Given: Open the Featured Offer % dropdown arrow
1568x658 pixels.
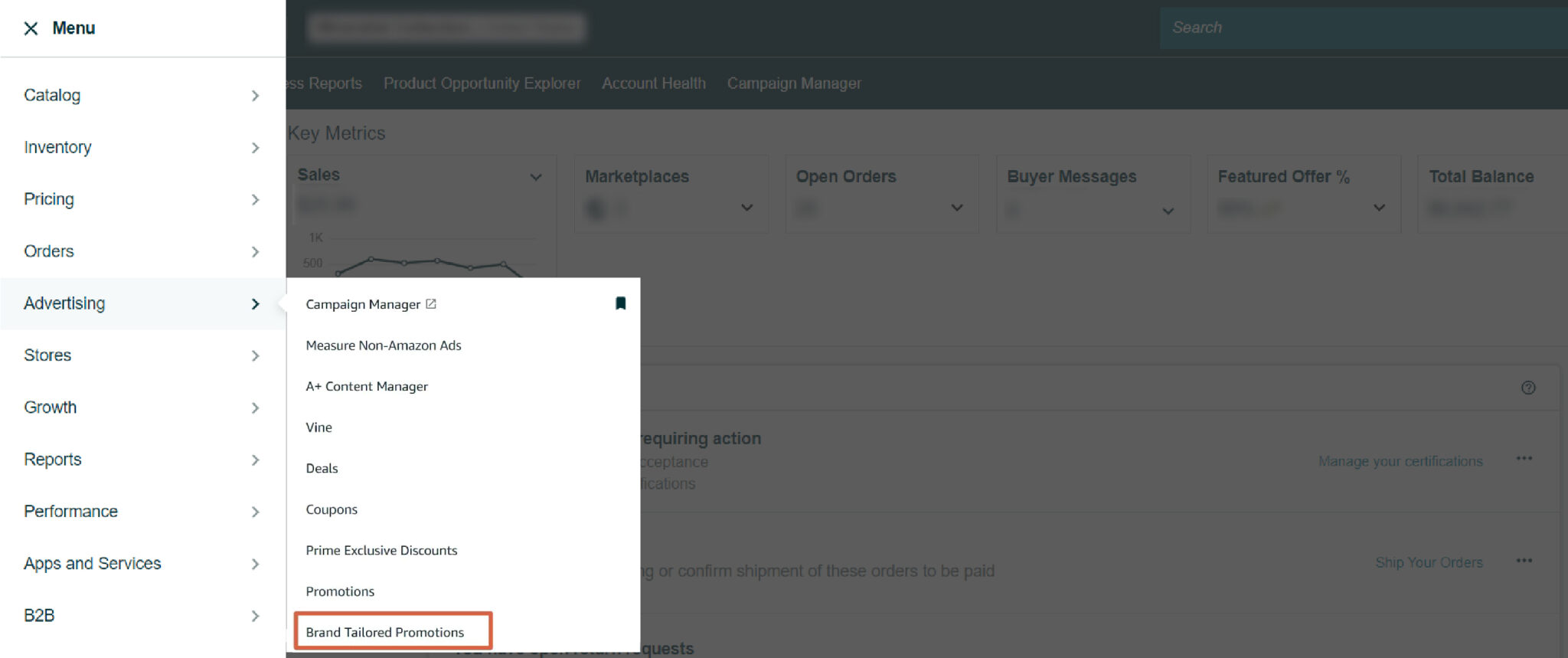Looking at the screenshot, I should (x=1379, y=208).
